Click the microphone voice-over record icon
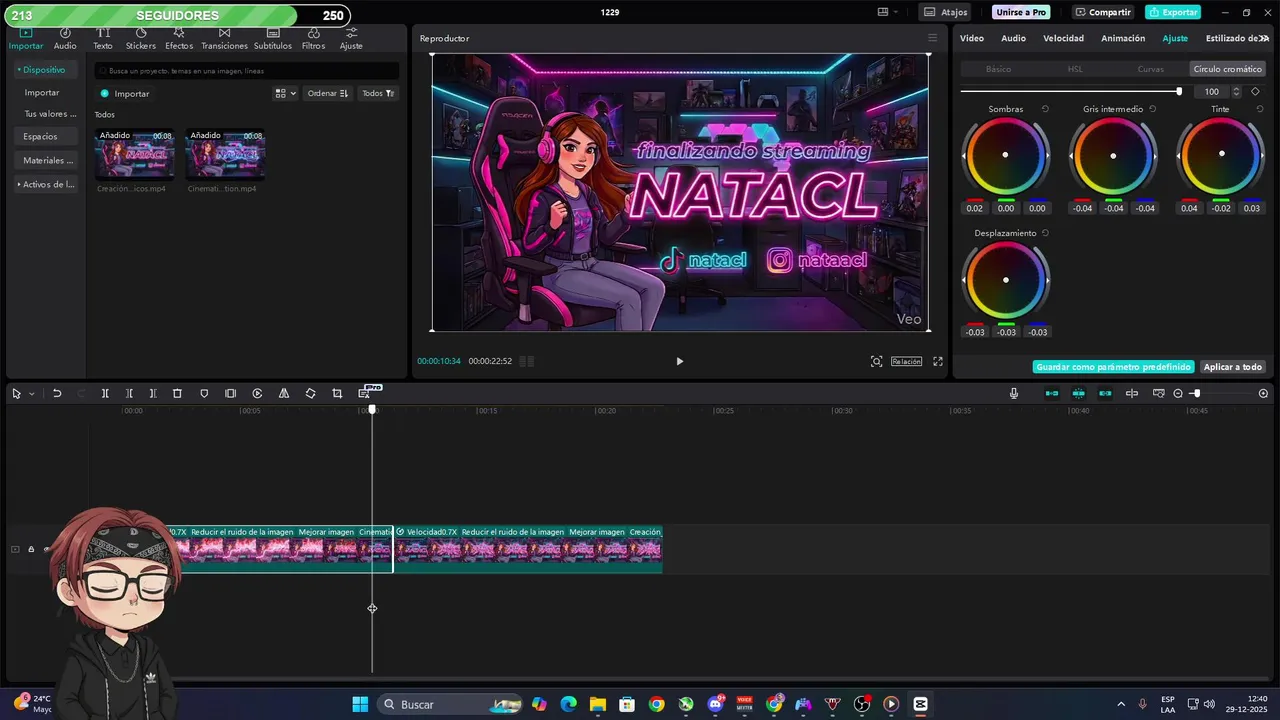Viewport: 1280px width, 720px height. pos(1014,394)
